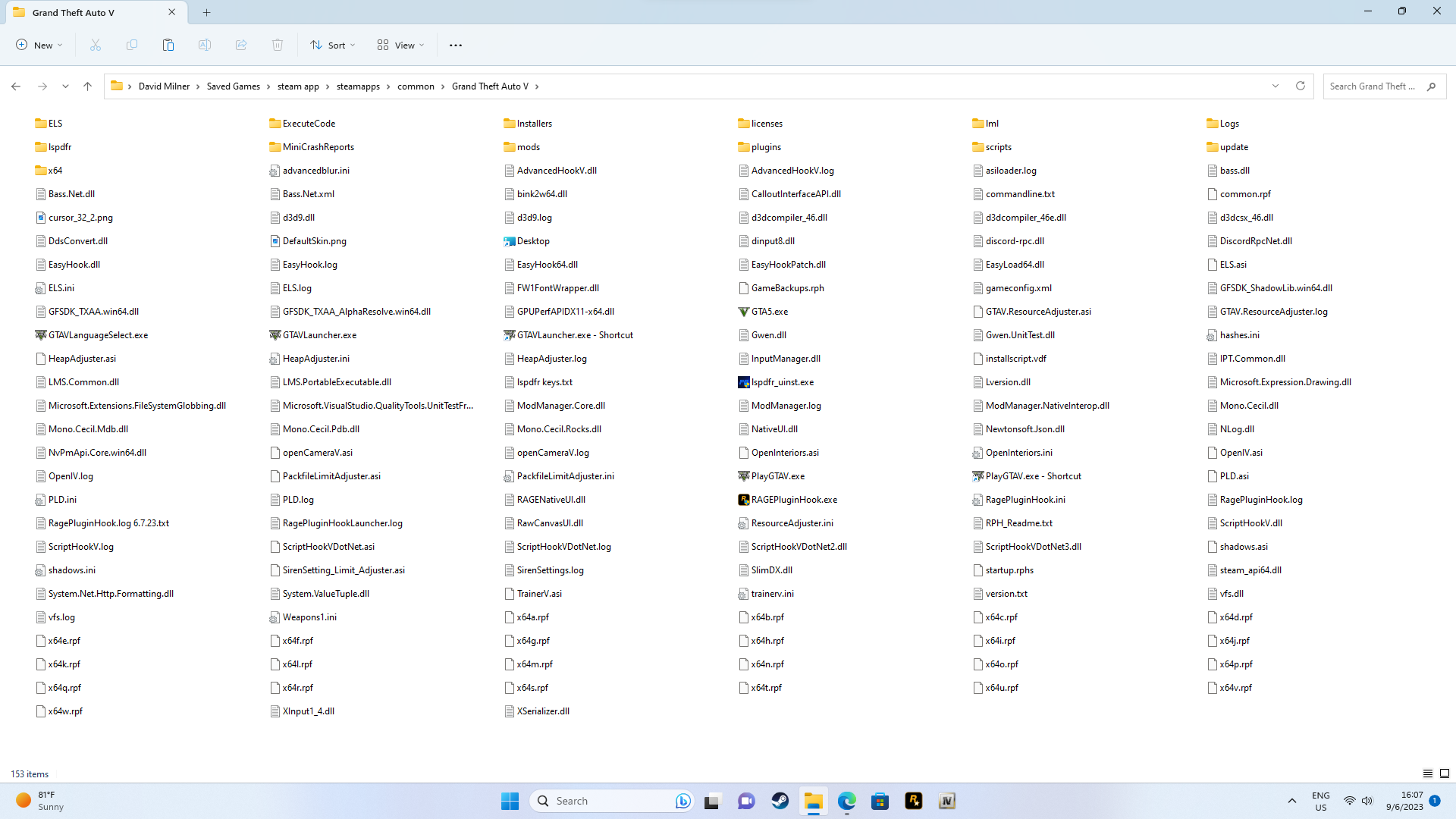This screenshot has width=1456, height=819.
Task: Open Steam from the taskbar
Action: pyautogui.click(x=780, y=801)
